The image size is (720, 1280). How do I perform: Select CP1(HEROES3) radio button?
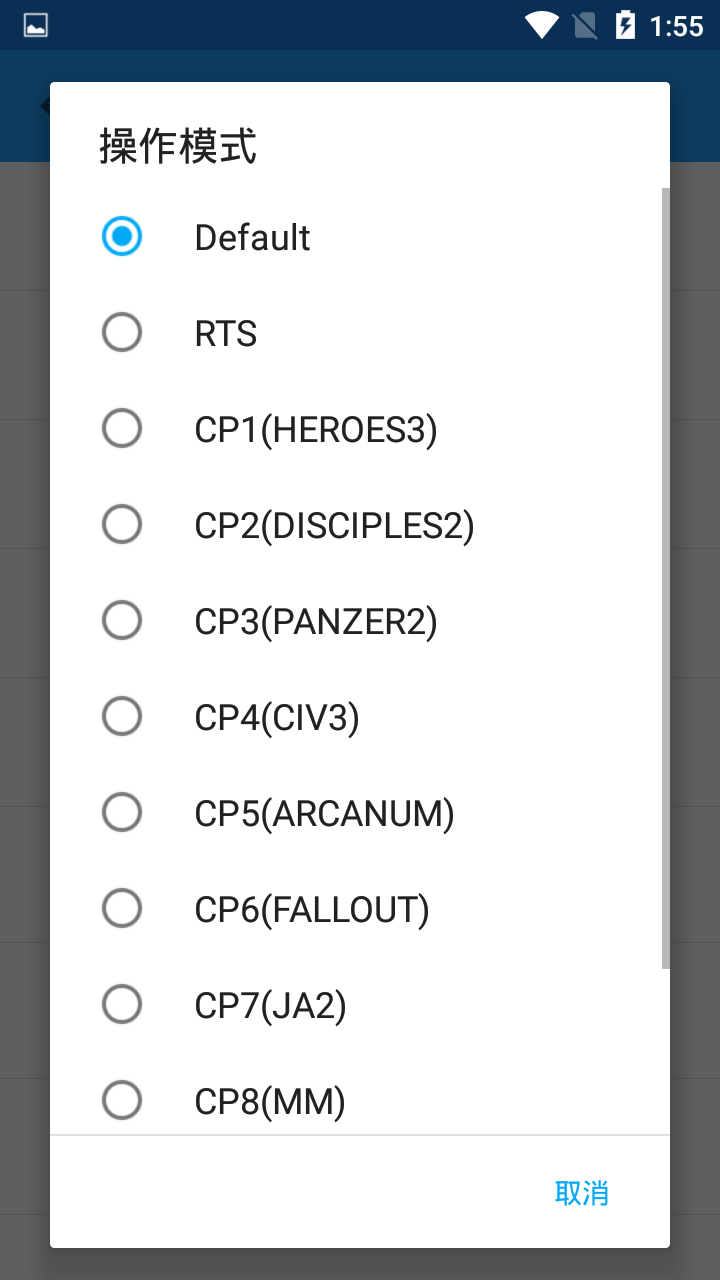click(x=122, y=429)
